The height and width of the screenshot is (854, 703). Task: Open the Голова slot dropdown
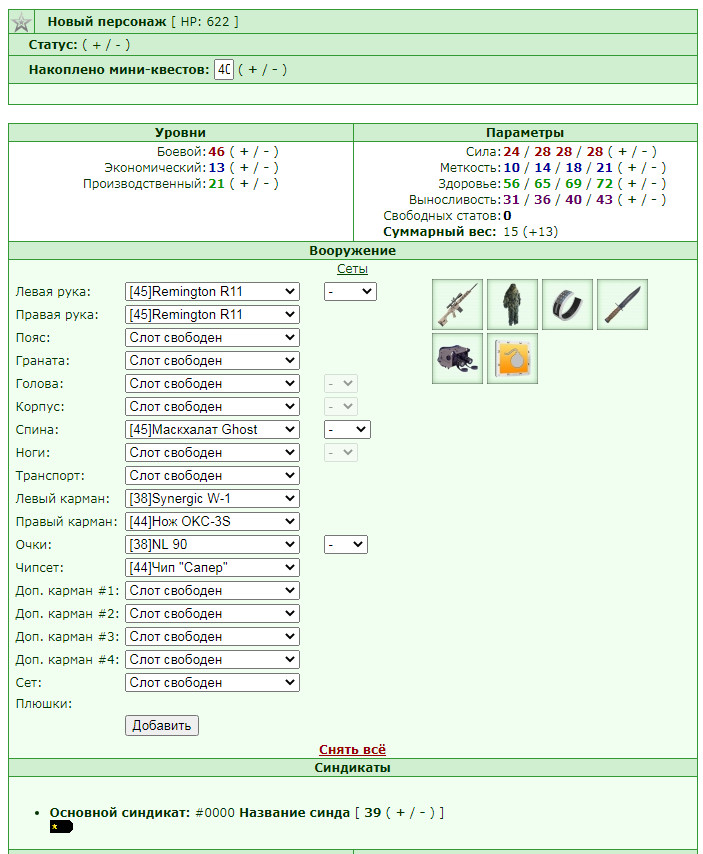[x=212, y=383]
